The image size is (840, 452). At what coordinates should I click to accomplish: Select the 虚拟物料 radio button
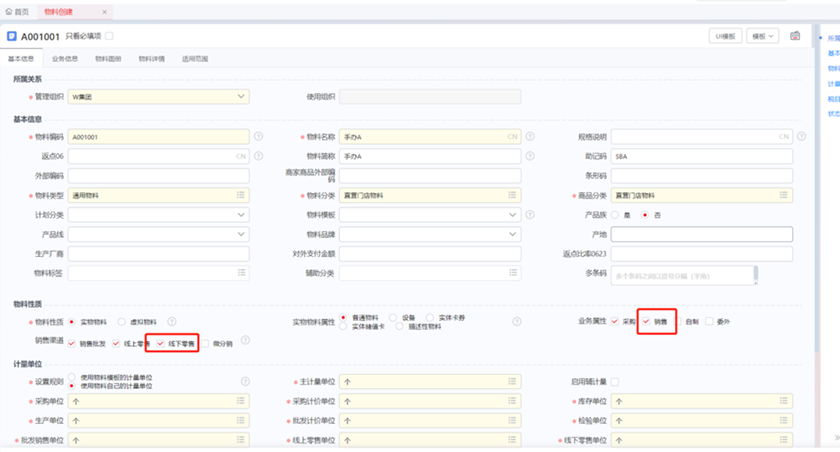point(121,322)
